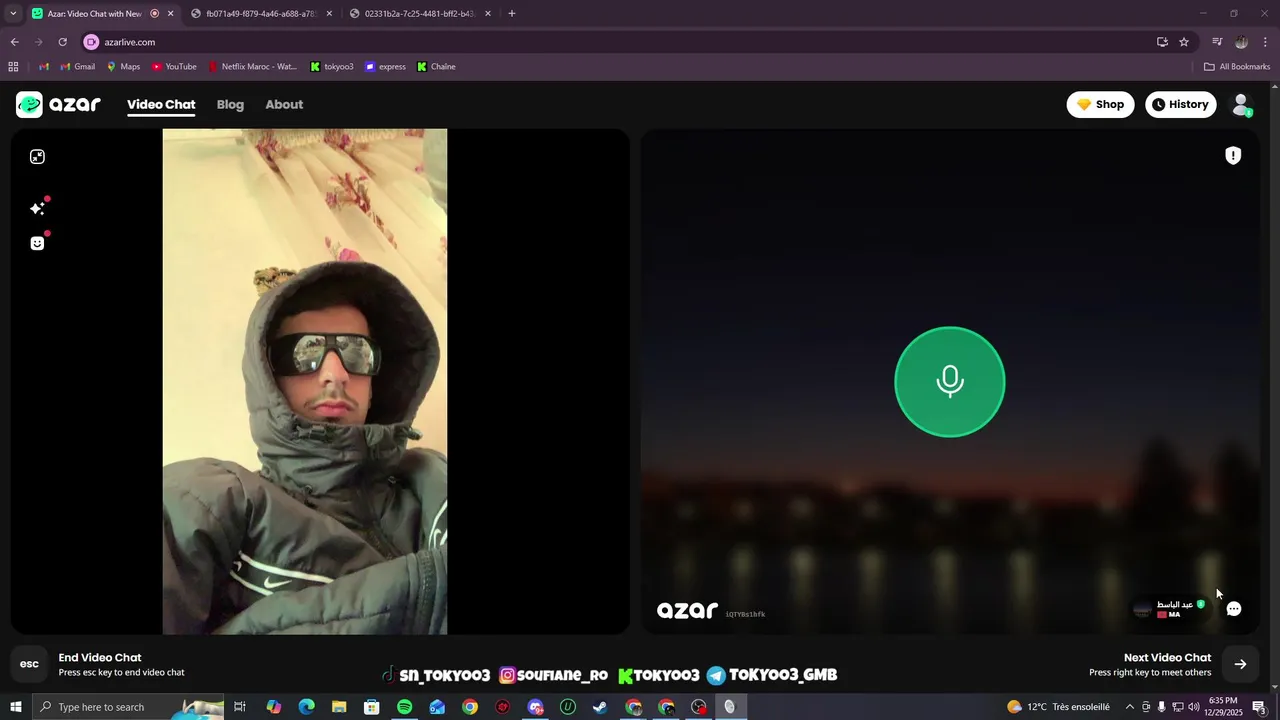Viewport: 1280px width, 720px height.
Task: Open the chat message bubble icon
Action: [1234, 609]
